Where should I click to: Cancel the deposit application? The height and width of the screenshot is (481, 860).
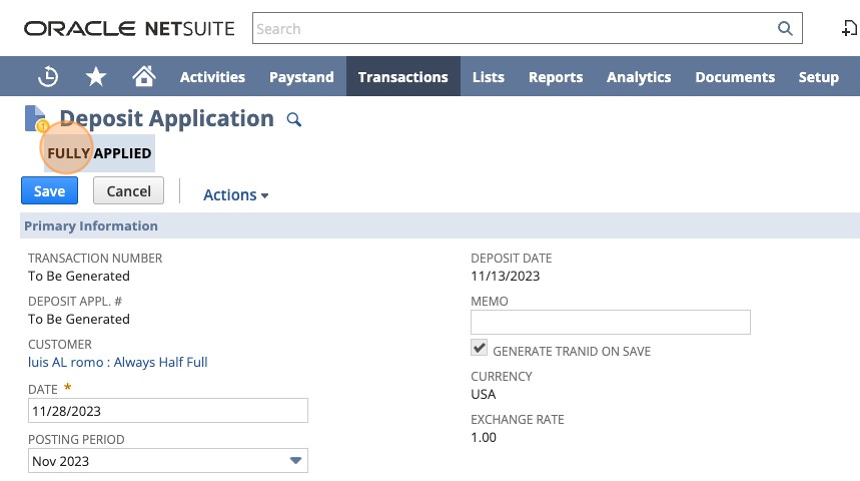click(x=128, y=190)
